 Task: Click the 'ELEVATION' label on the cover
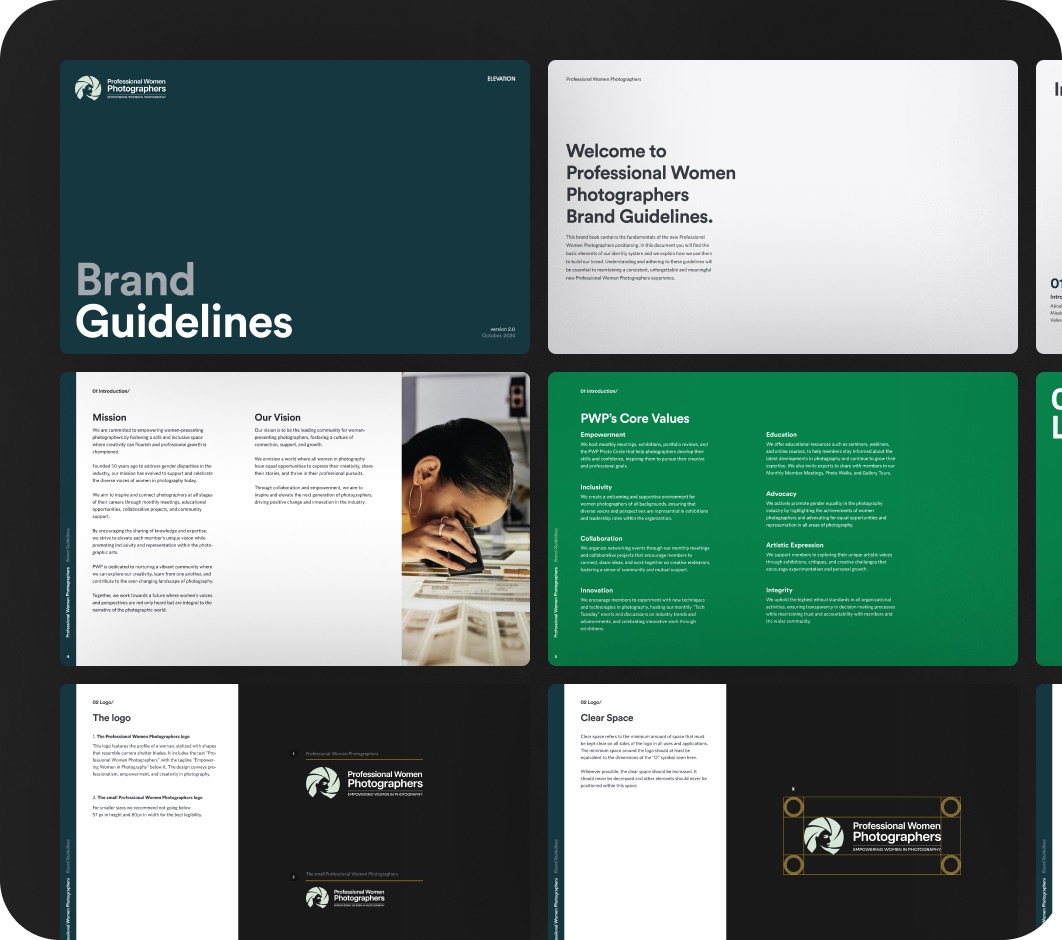point(501,79)
